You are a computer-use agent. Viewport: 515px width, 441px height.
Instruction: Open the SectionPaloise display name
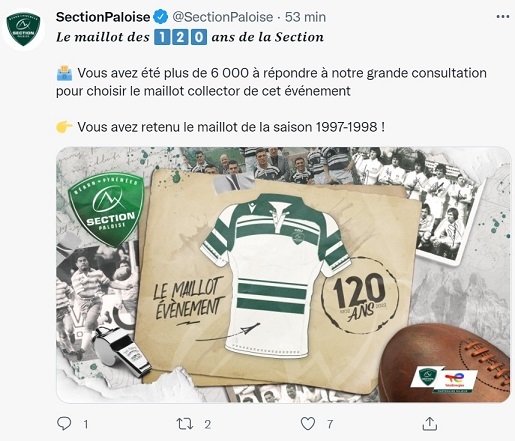(x=103, y=17)
